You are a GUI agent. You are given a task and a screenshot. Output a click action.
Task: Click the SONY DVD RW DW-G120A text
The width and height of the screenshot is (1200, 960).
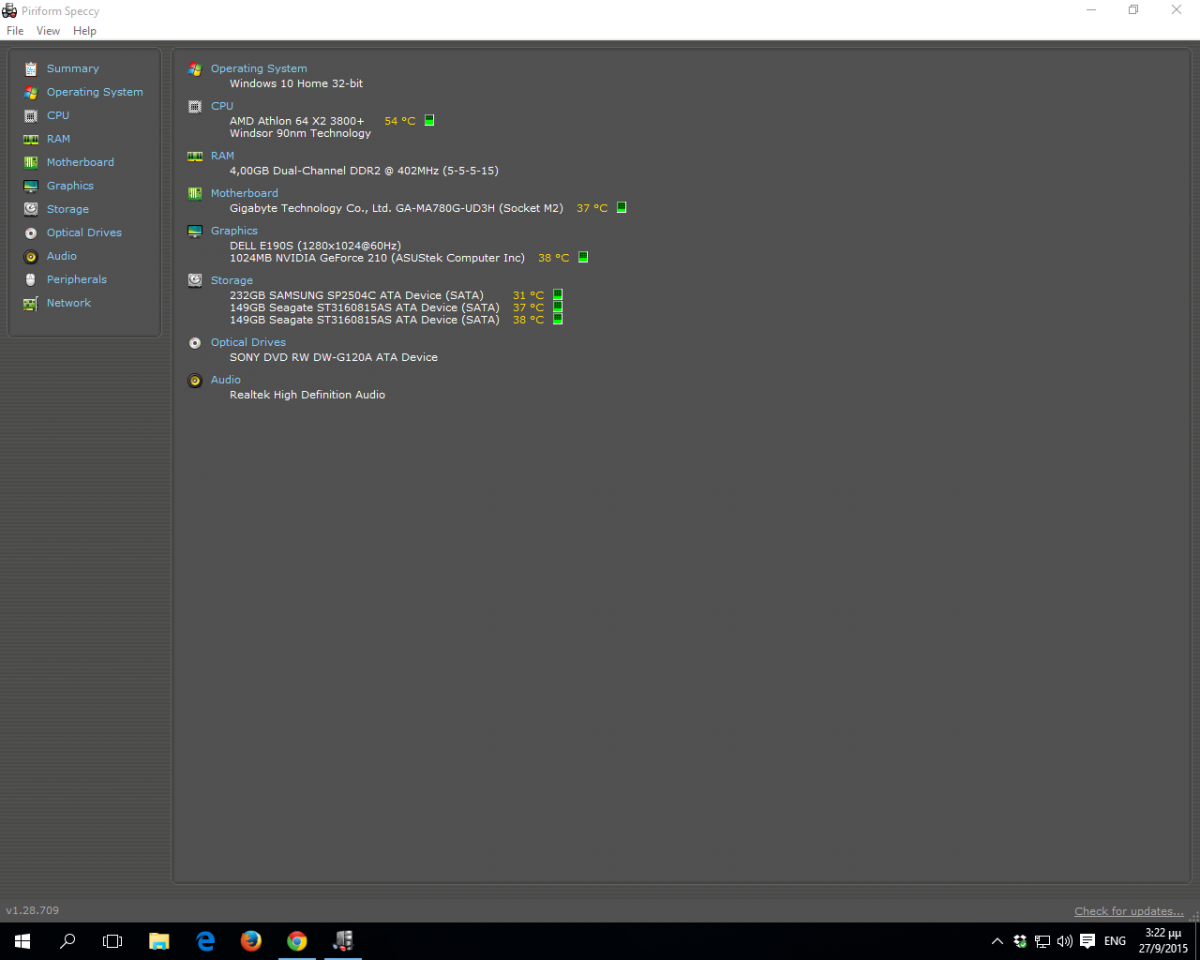pos(333,357)
